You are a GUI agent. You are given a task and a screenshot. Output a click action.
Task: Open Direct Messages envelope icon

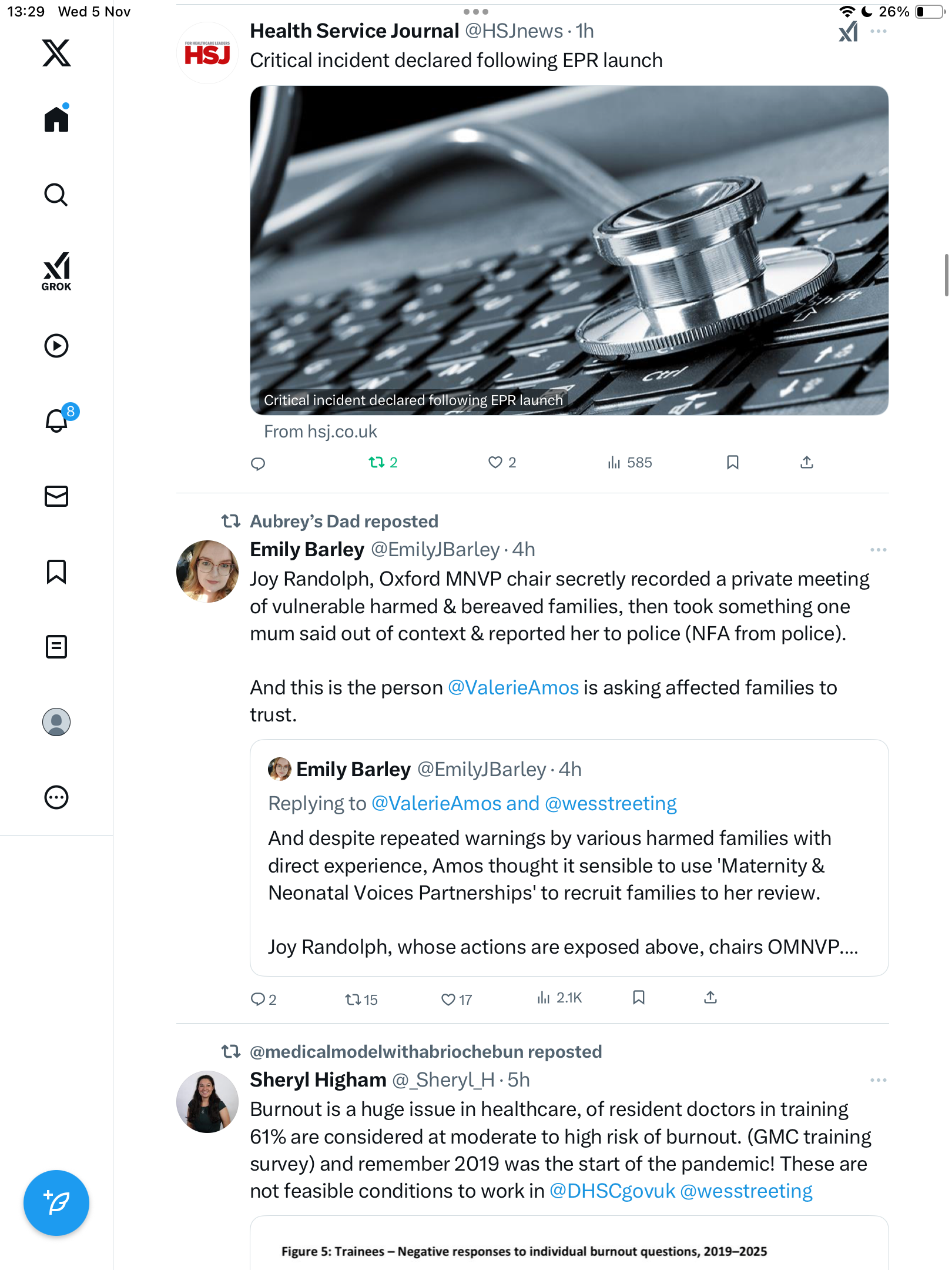click(56, 496)
